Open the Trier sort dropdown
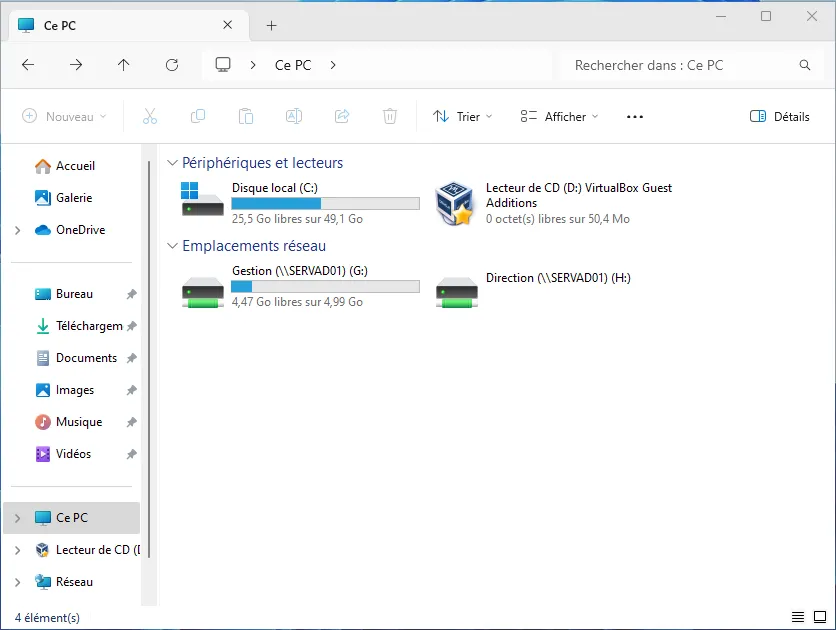The width and height of the screenshot is (836, 630). tap(463, 116)
